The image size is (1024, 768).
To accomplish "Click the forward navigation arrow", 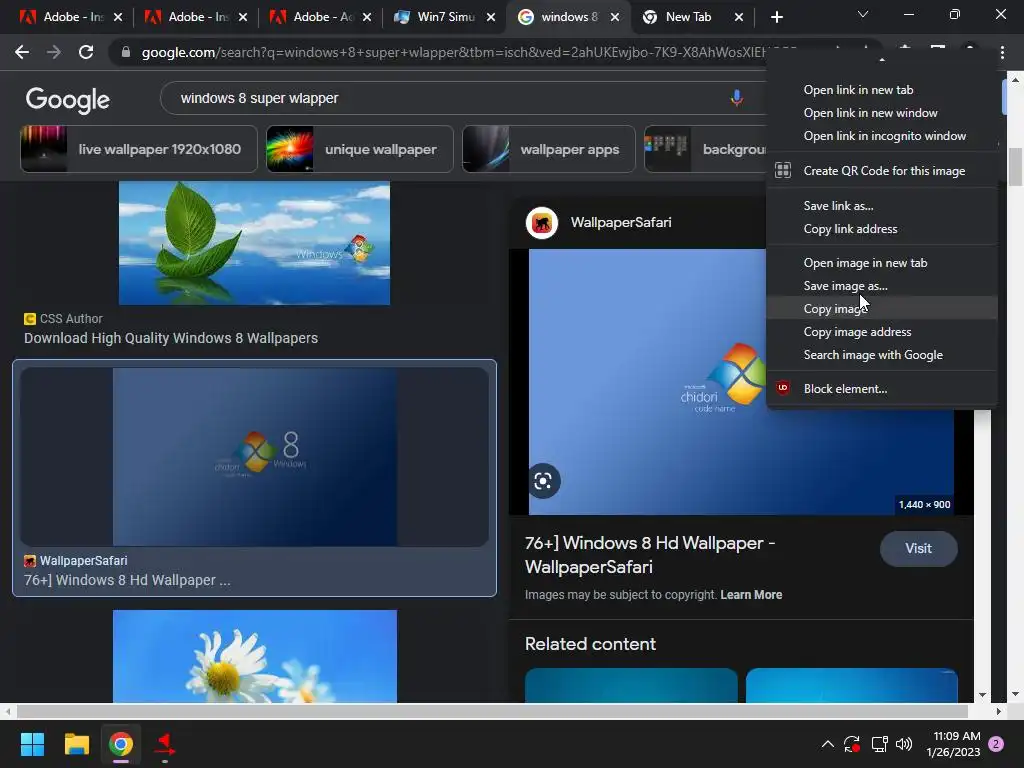I will pyautogui.click(x=54, y=52).
